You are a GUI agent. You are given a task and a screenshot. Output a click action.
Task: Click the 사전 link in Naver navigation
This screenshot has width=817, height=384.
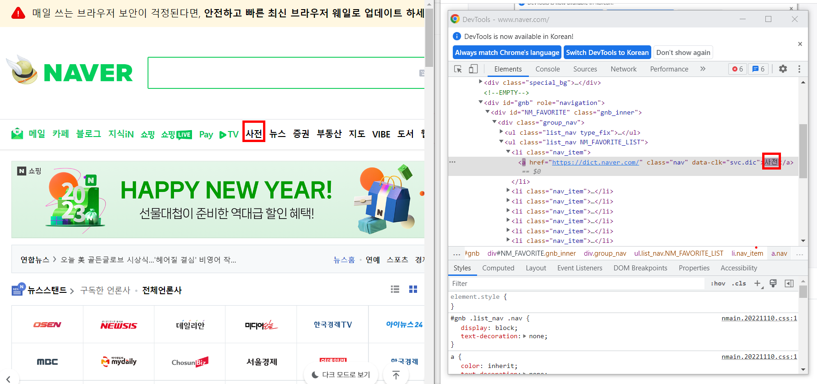(x=255, y=134)
